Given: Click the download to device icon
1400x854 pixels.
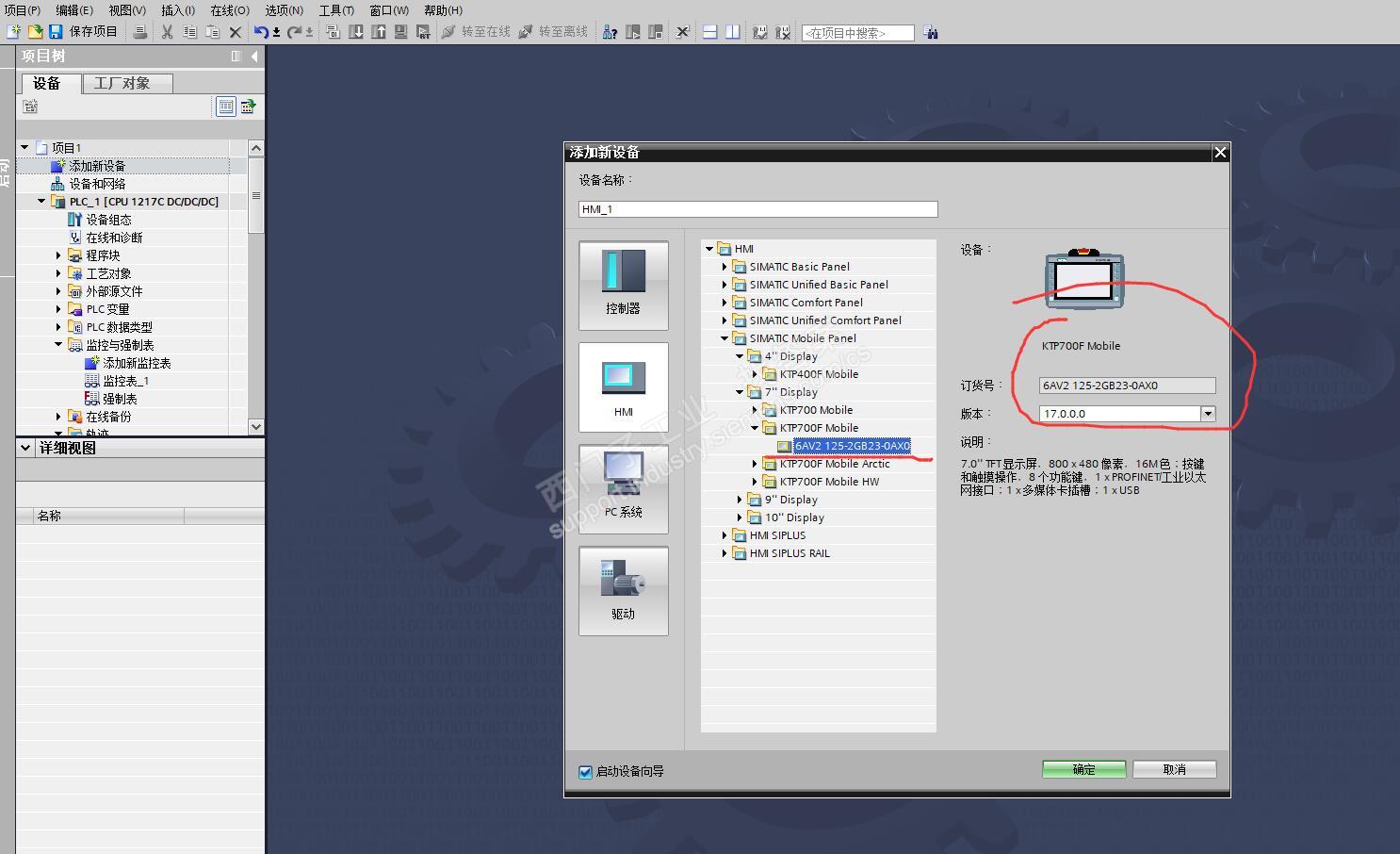Looking at the screenshot, I should pos(355,32).
